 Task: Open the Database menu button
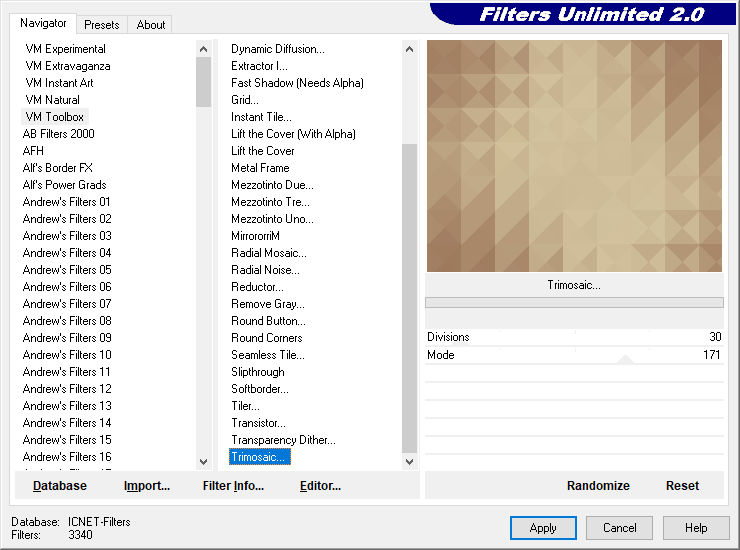point(60,486)
